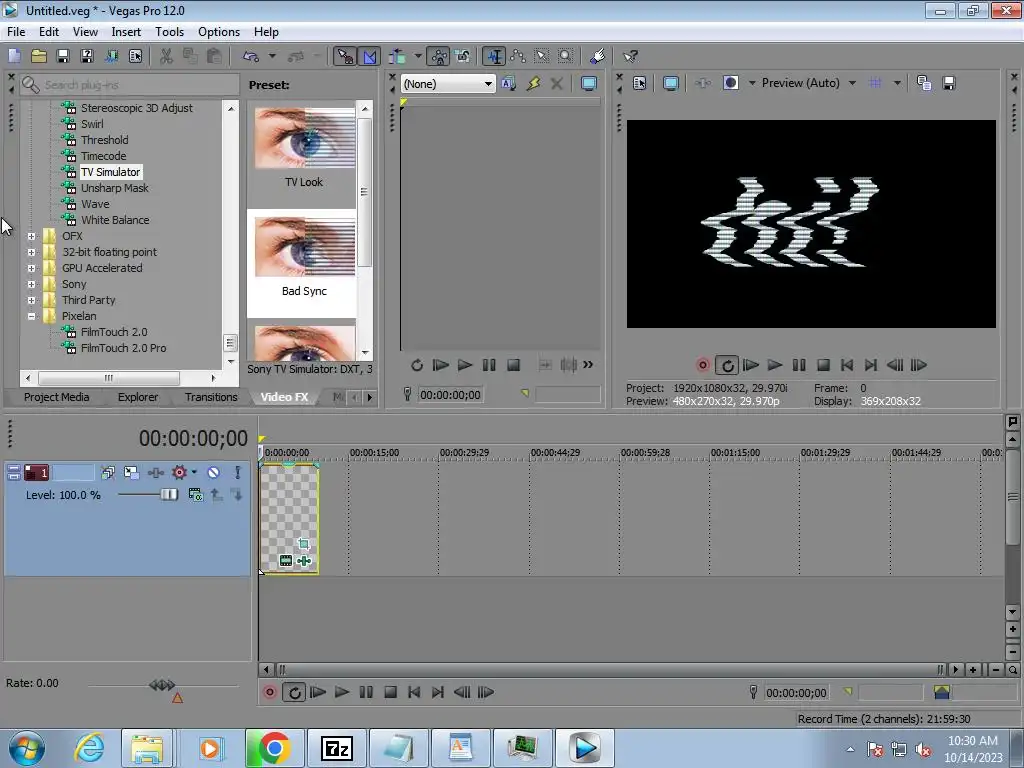Toggle Loop Playback under the preview
The width and height of the screenshot is (1024, 768).
pos(727,365)
